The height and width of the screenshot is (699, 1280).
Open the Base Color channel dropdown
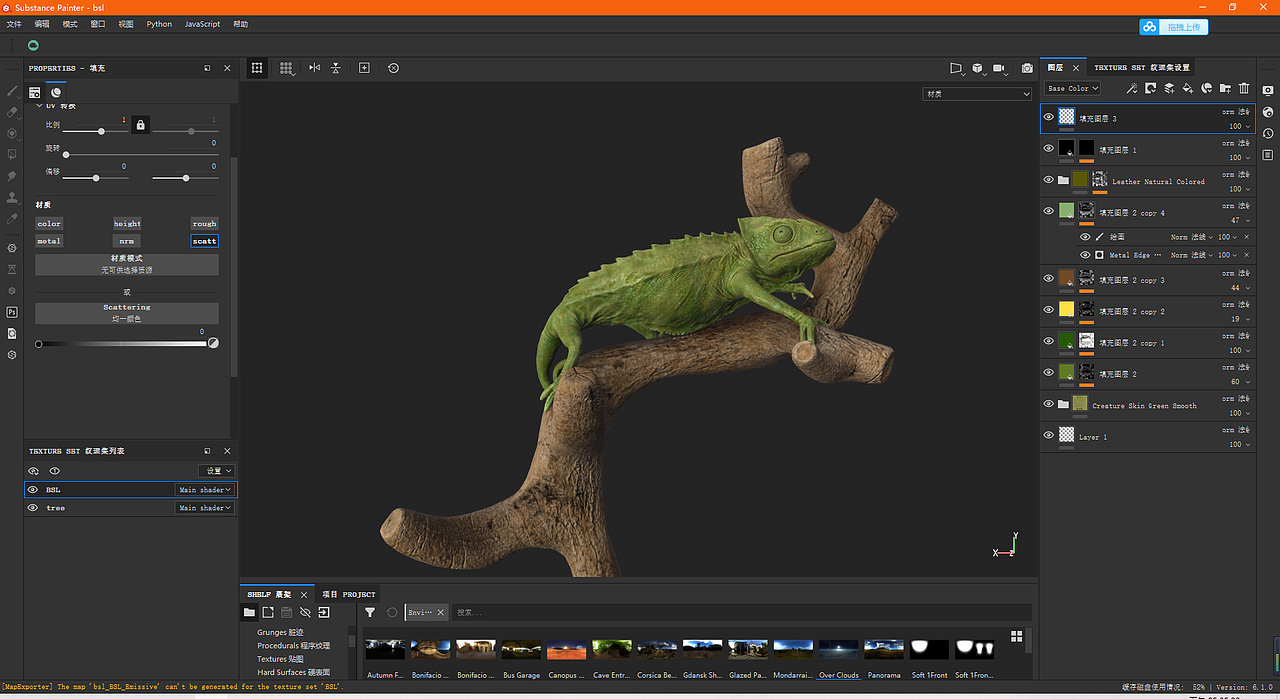(1073, 88)
